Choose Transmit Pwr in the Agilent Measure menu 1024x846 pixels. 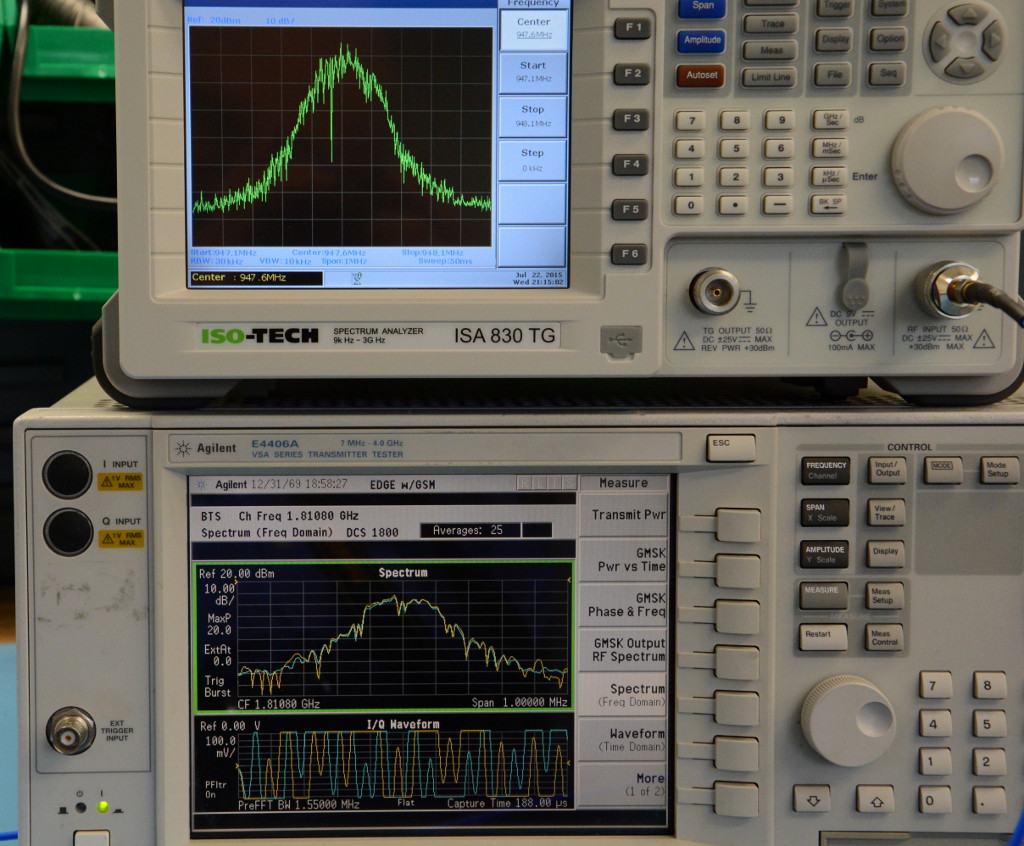[624, 515]
